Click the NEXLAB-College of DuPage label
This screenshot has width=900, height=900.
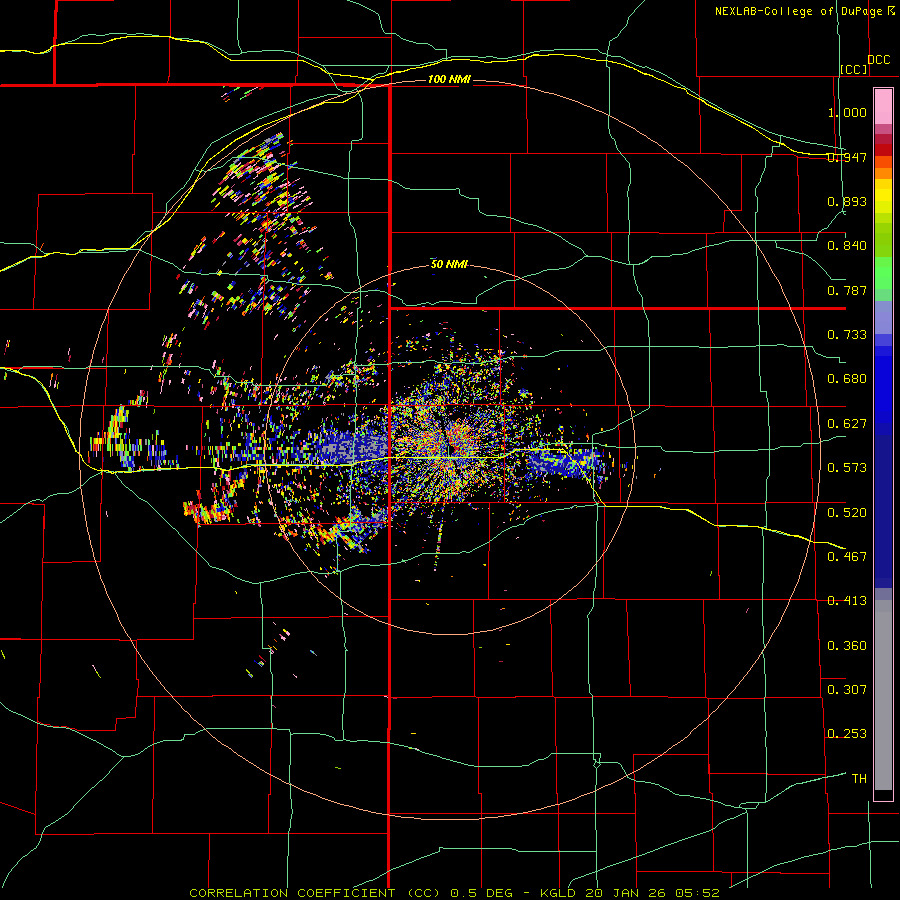click(x=799, y=11)
